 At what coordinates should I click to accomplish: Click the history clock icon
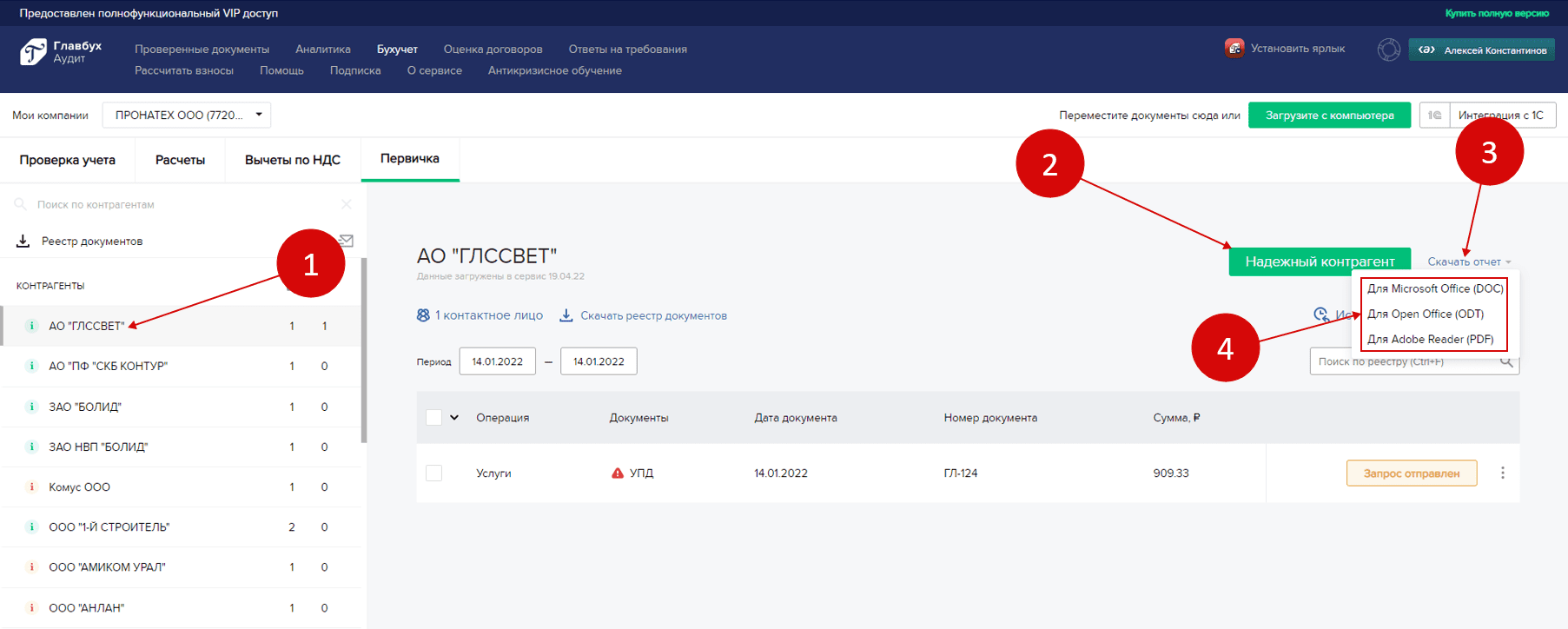click(x=1320, y=314)
